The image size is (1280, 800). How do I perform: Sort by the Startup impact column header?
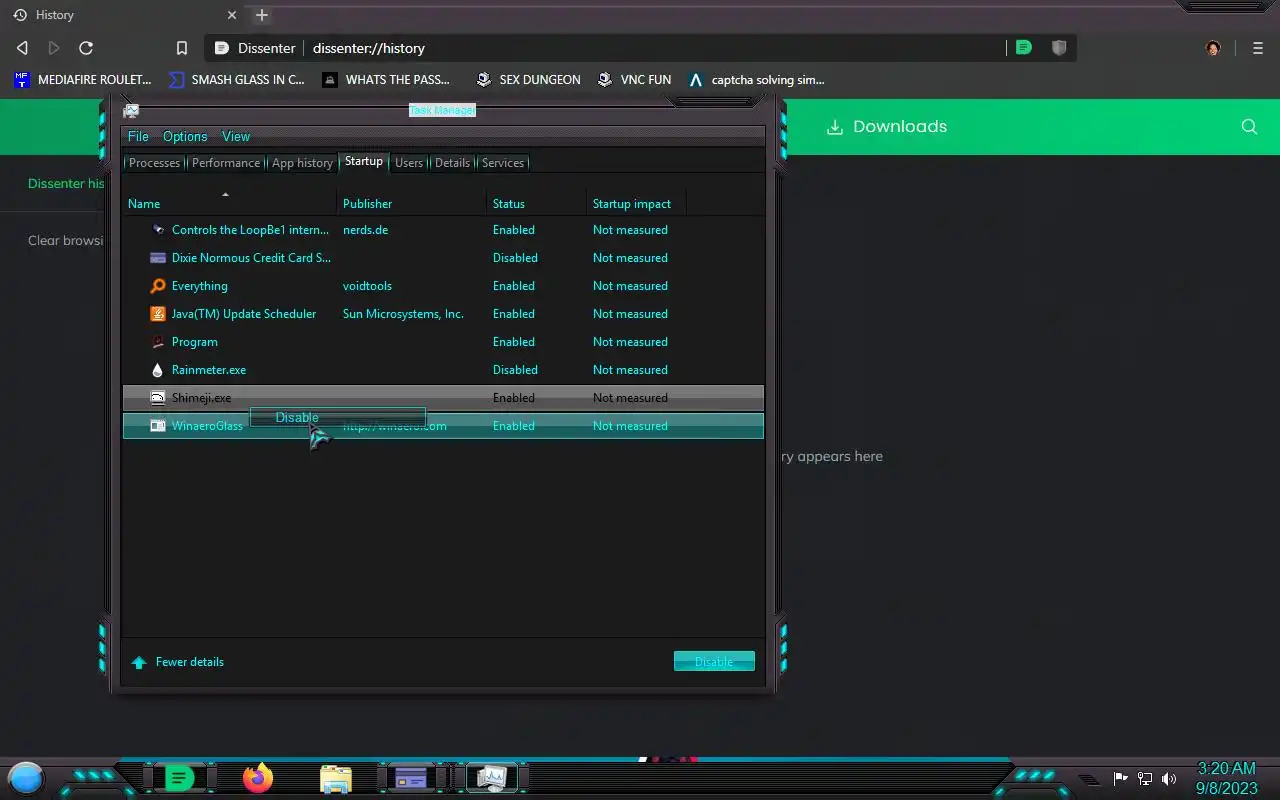[636, 203]
